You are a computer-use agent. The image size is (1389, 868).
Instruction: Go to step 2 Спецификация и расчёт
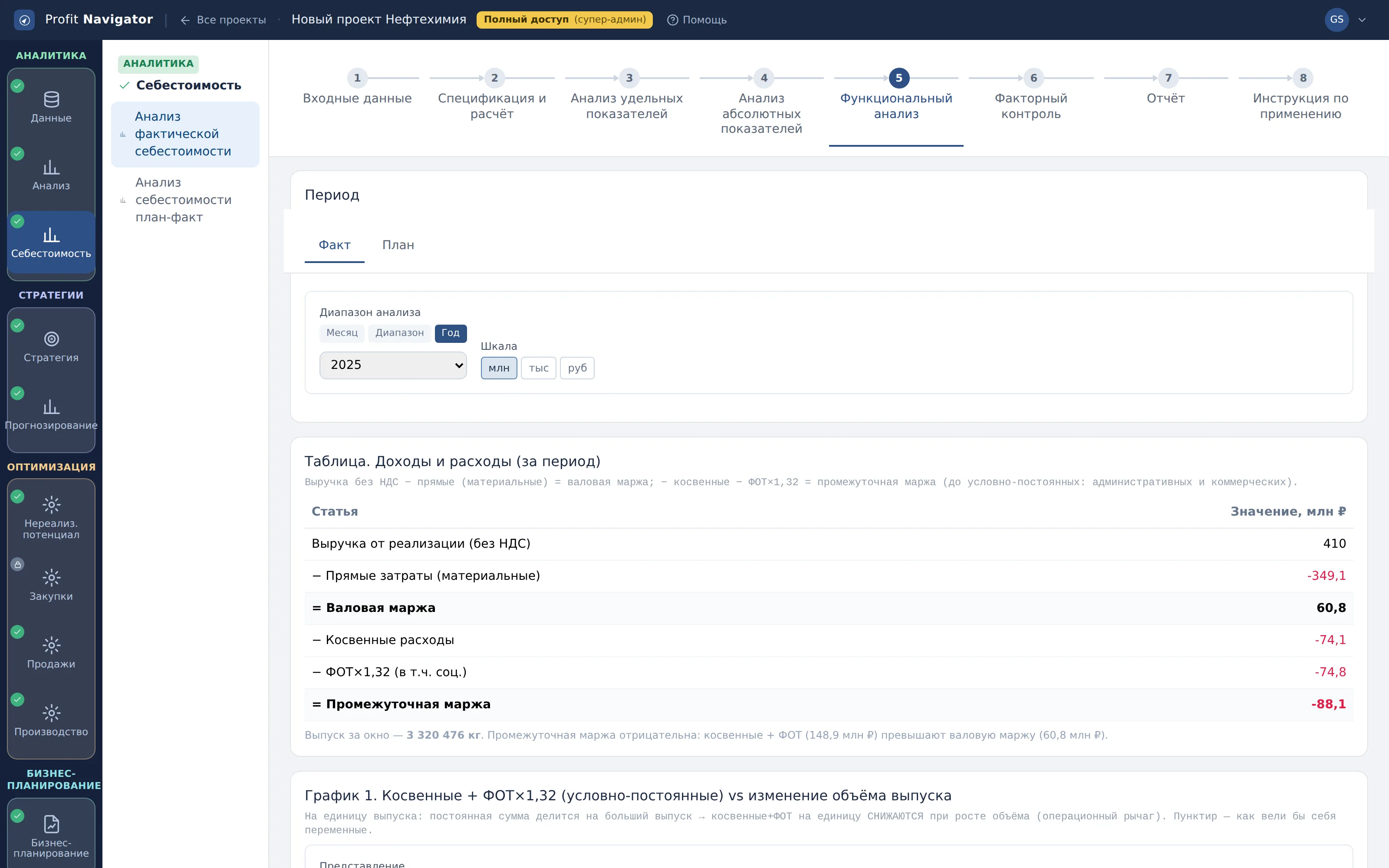tap(492, 95)
